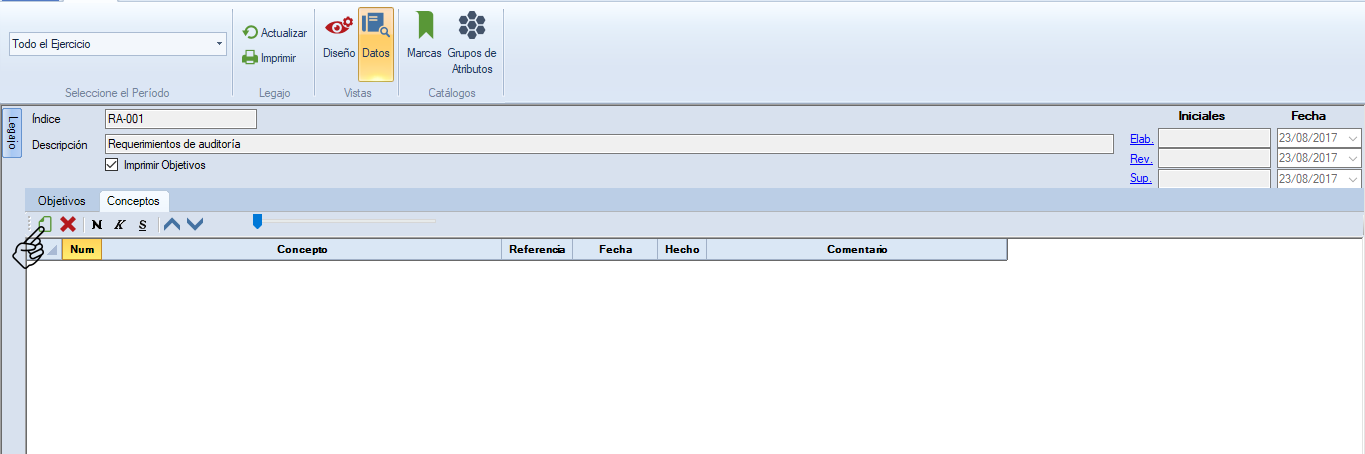The image size is (1365, 454).
Task: Delete concept with the red X icon
Action: pyautogui.click(x=68, y=224)
